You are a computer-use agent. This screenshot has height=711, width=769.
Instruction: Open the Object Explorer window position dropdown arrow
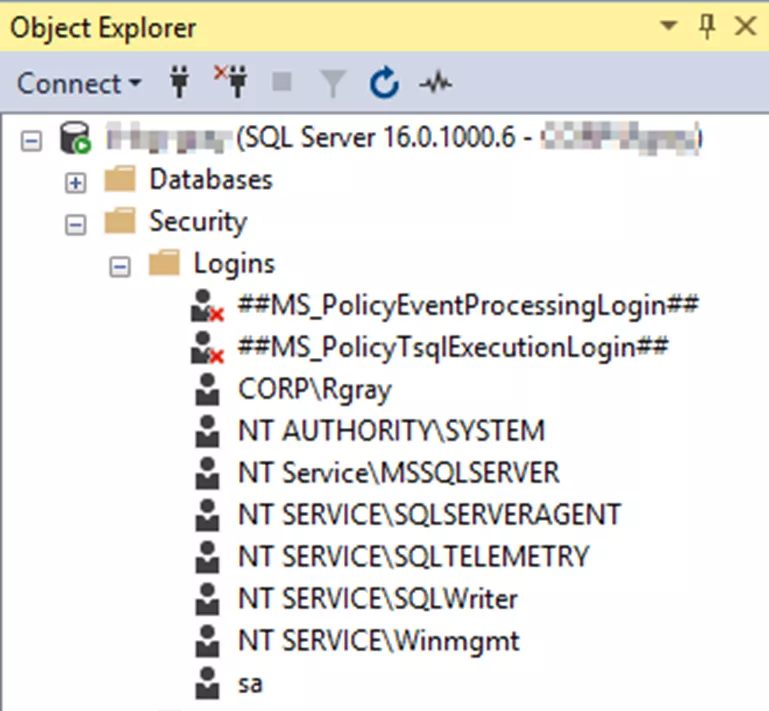tap(668, 25)
